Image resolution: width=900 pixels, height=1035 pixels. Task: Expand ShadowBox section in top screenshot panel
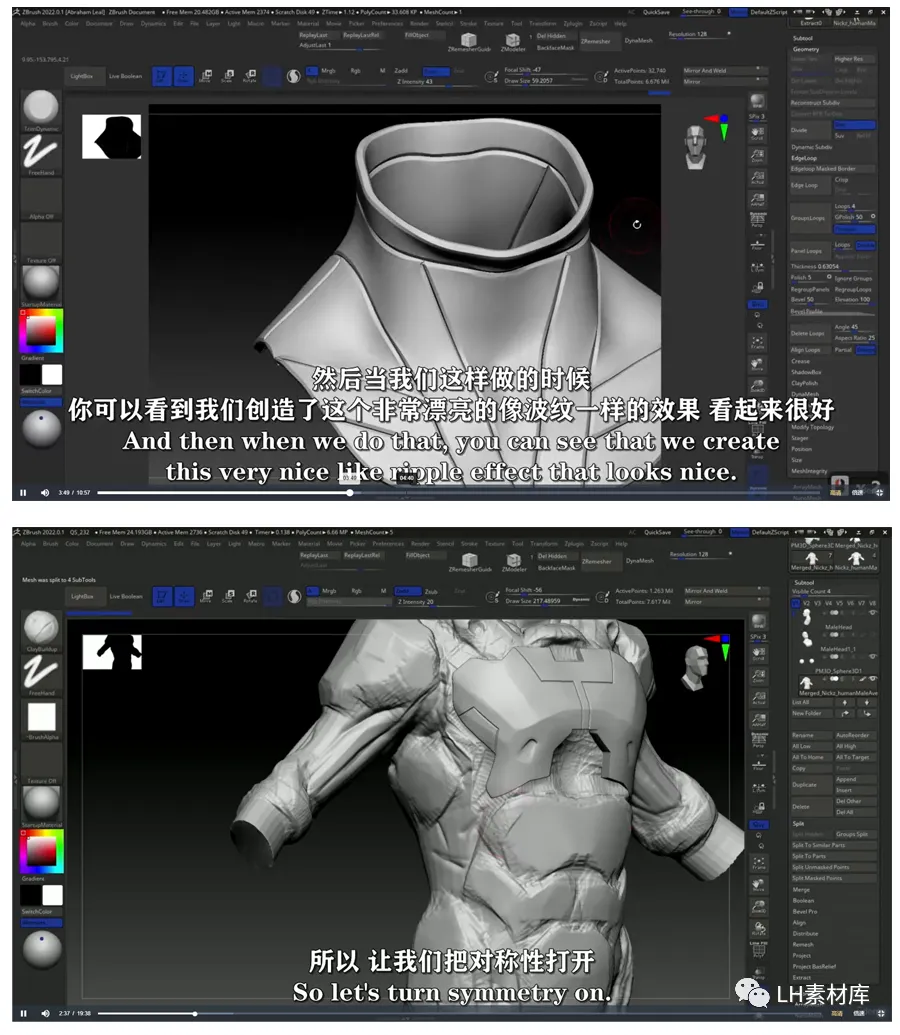pos(806,372)
